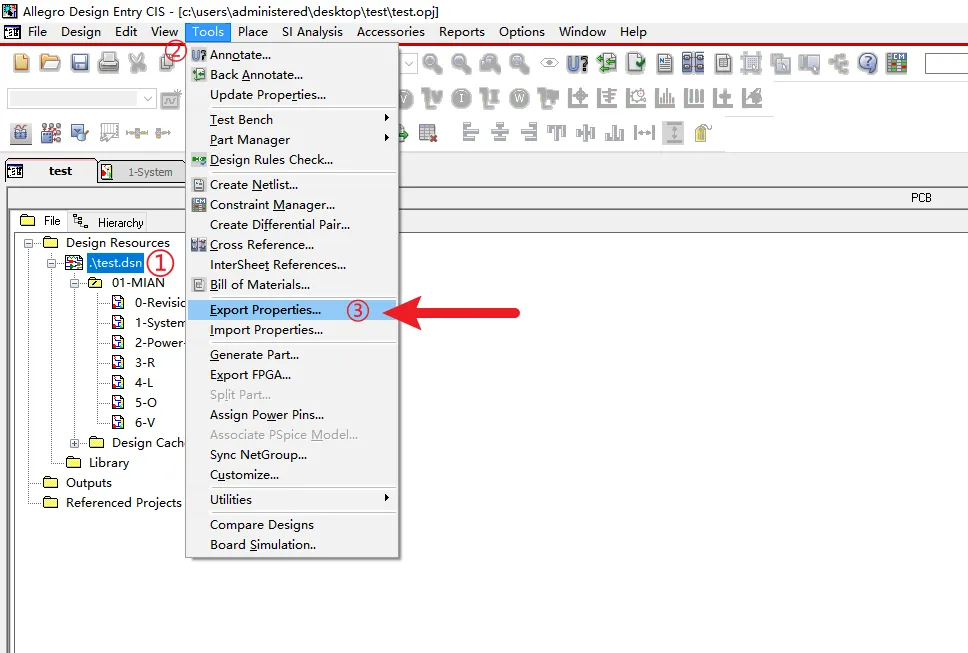Open the simulation profile combo box dropdown
The image size is (968, 653).
(148, 99)
